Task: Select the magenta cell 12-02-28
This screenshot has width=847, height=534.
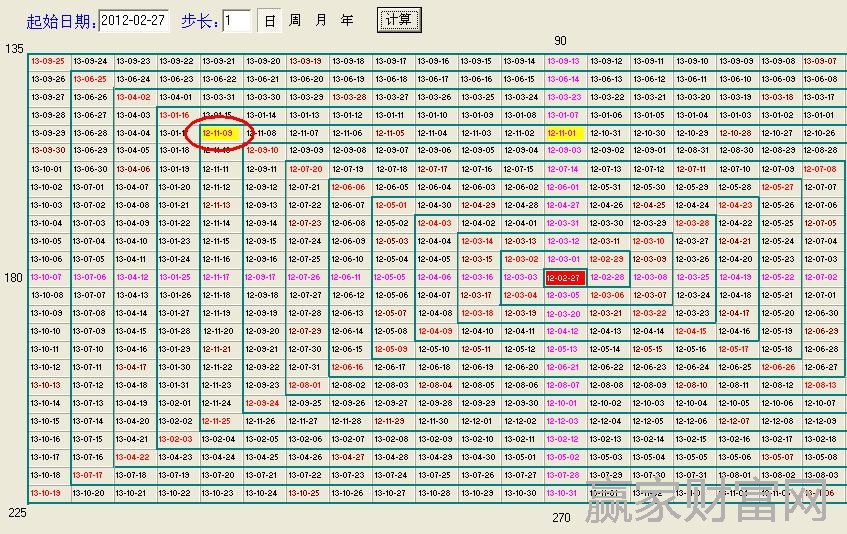Action: (606, 278)
